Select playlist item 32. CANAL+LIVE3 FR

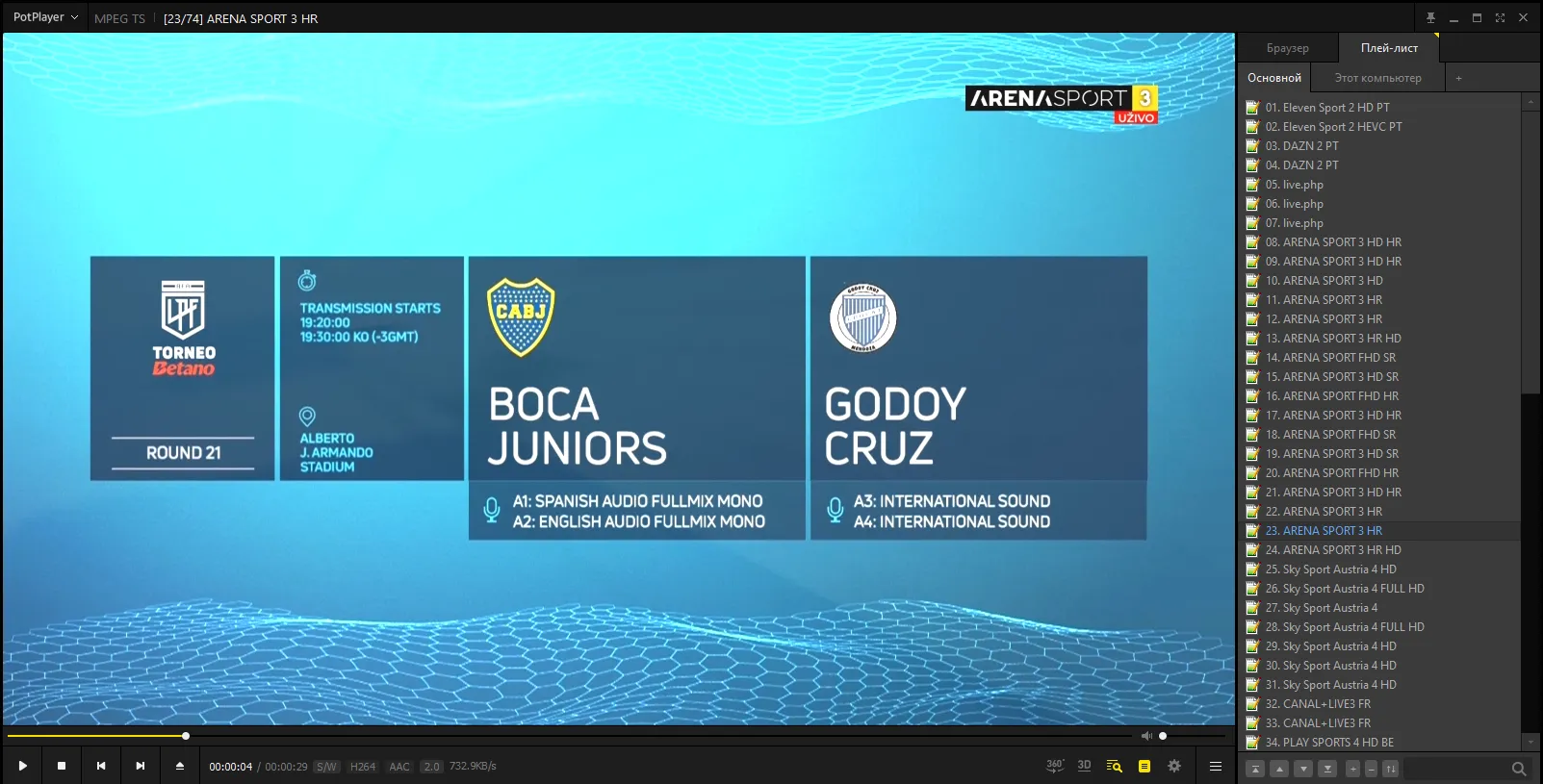1381,704
